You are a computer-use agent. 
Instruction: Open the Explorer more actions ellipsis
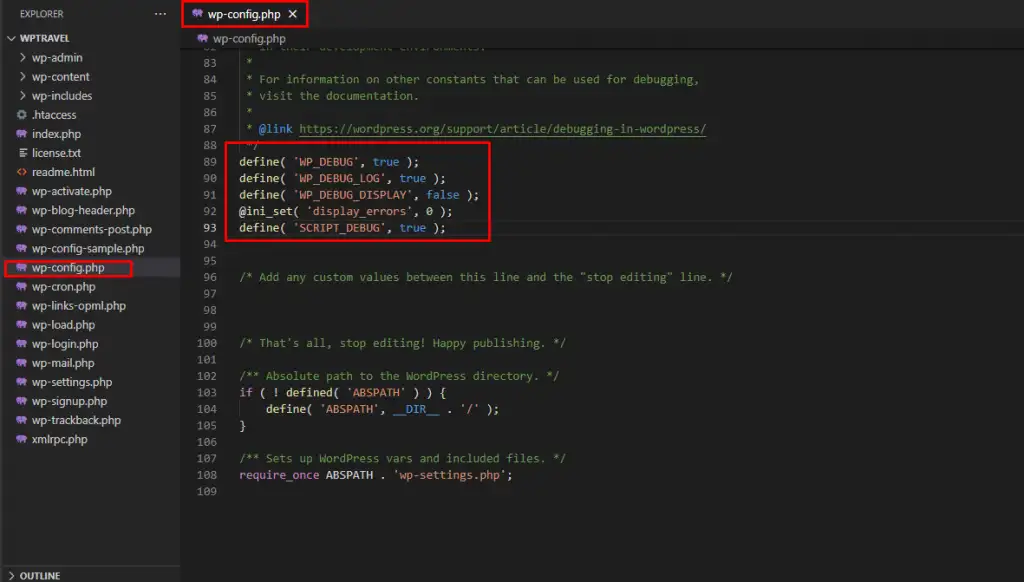click(x=160, y=14)
